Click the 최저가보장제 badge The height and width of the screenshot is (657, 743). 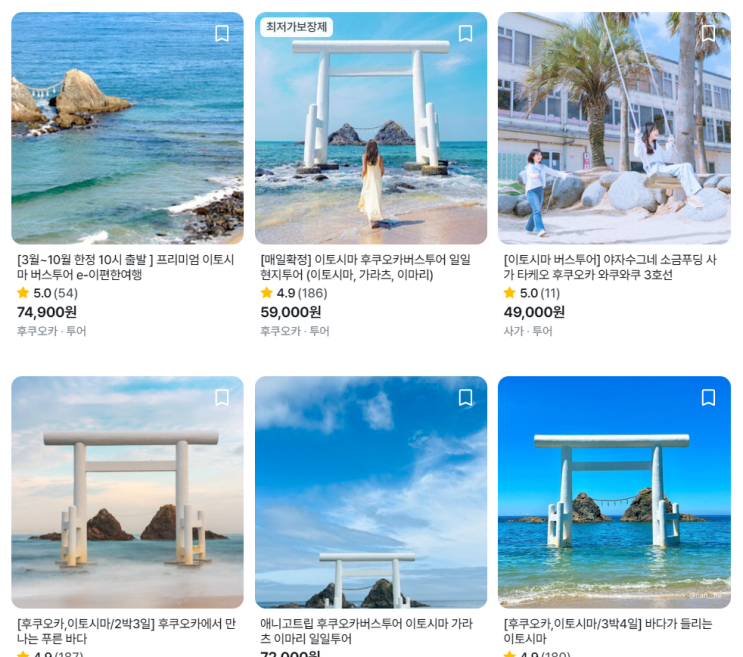click(x=296, y=27)
